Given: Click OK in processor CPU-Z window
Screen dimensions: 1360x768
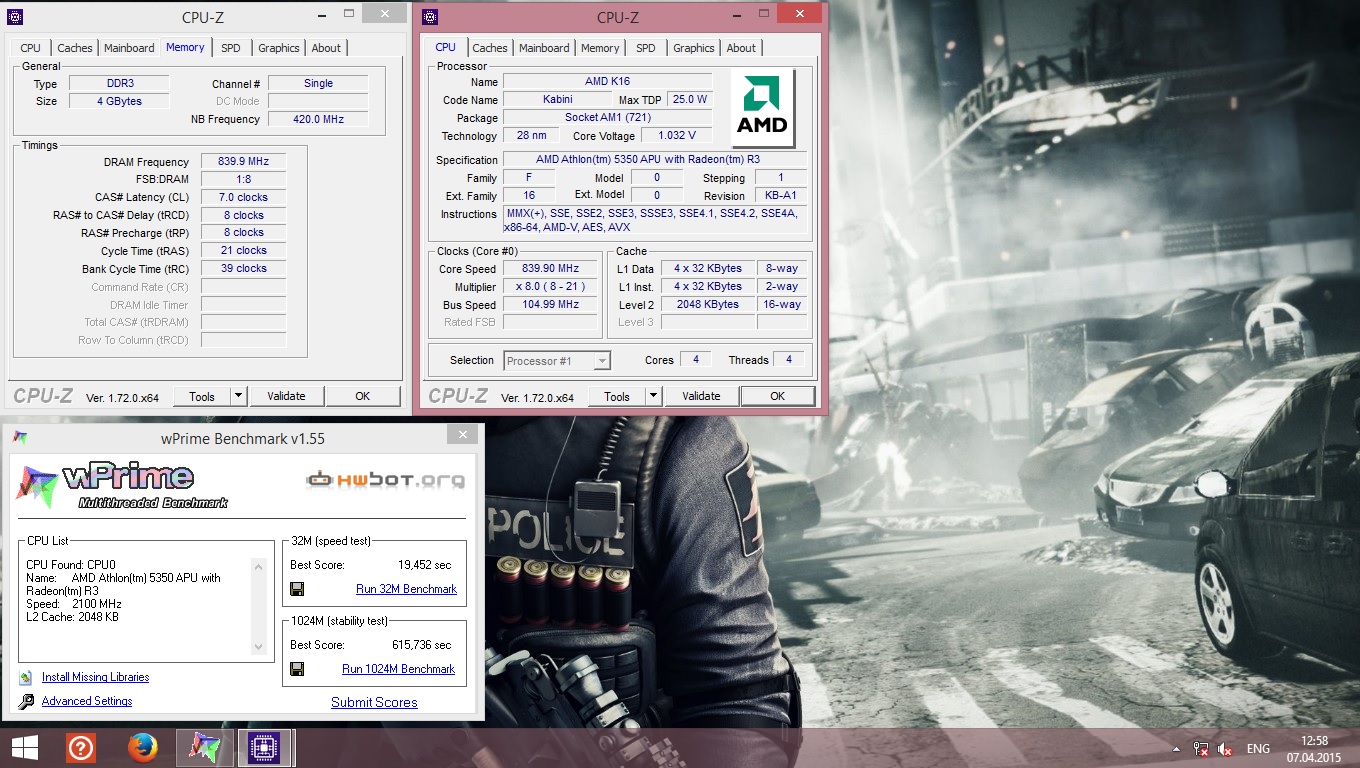Looking at the screenshot, I should pyautogui.click(x=778, y=396).
